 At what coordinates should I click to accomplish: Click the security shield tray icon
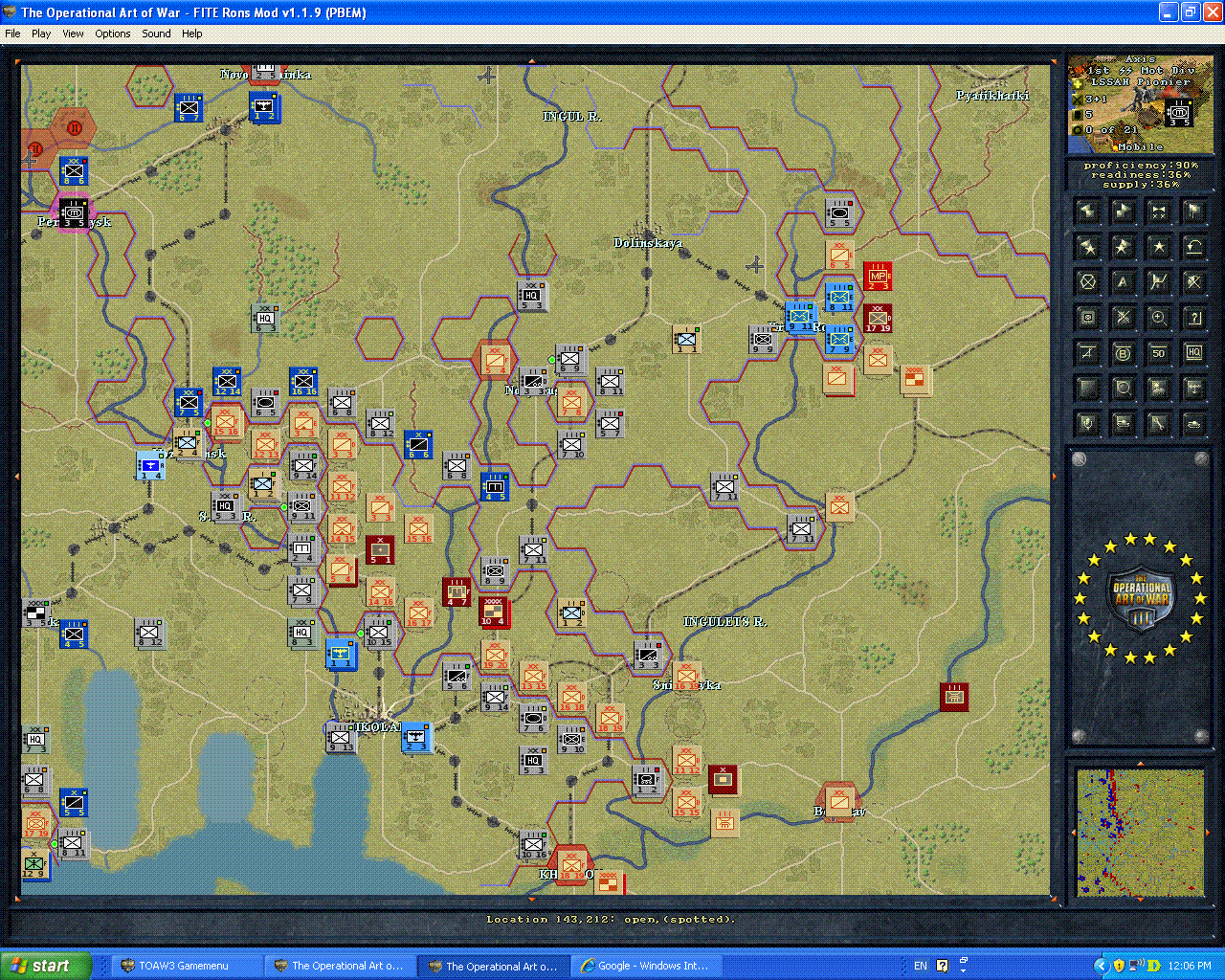(x=1119, y=966)
